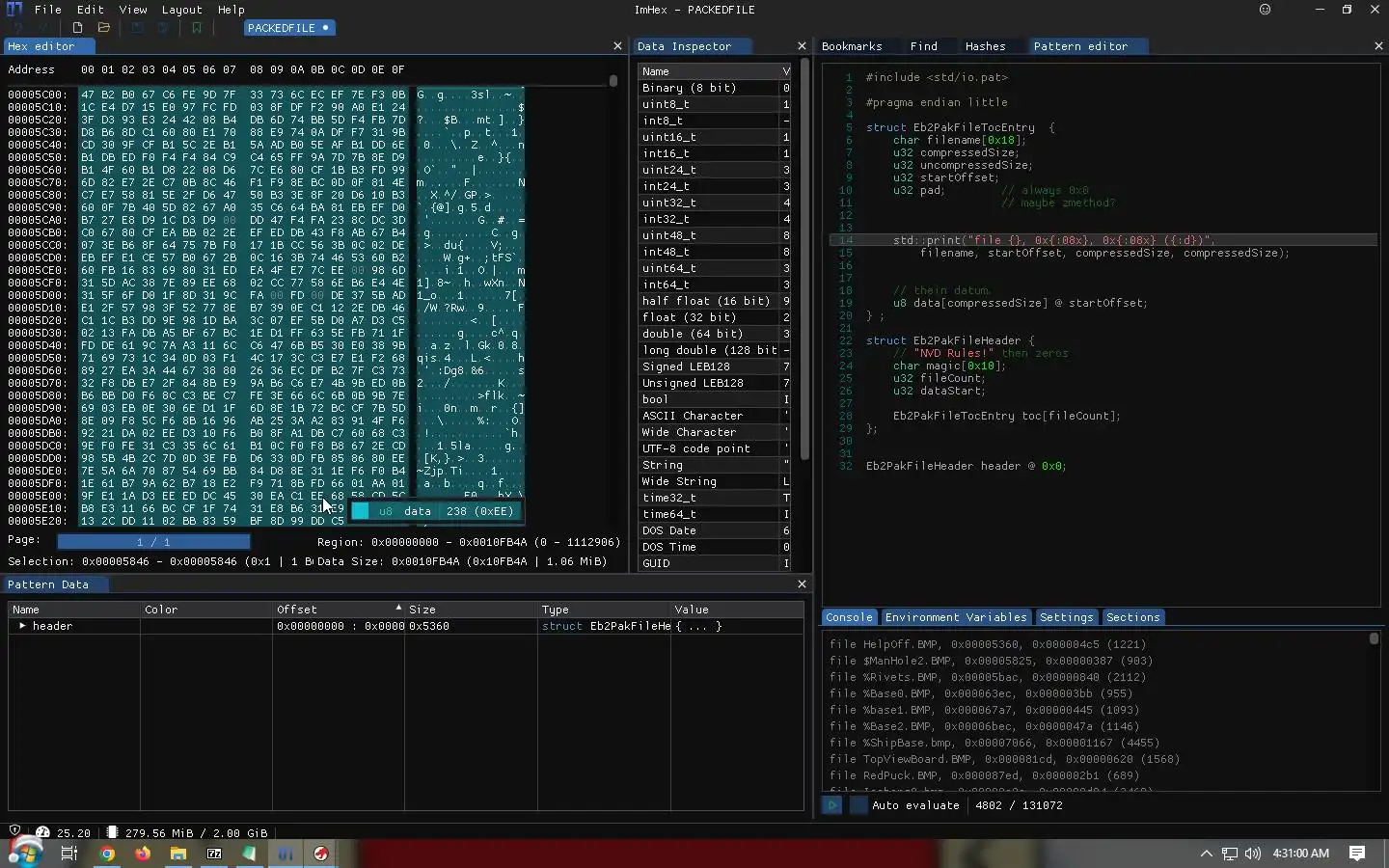Click the Name column header in Data Inspector
The height and width of the screenshot is (868, 1389).
pos(708,71)
